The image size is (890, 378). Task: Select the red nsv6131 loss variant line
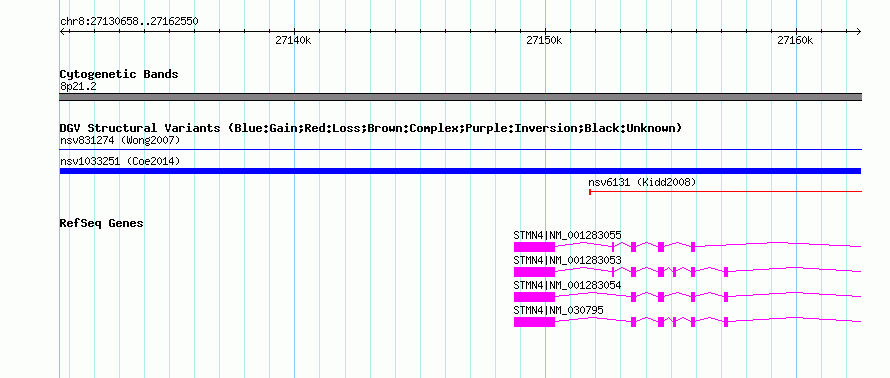[725, 192]
